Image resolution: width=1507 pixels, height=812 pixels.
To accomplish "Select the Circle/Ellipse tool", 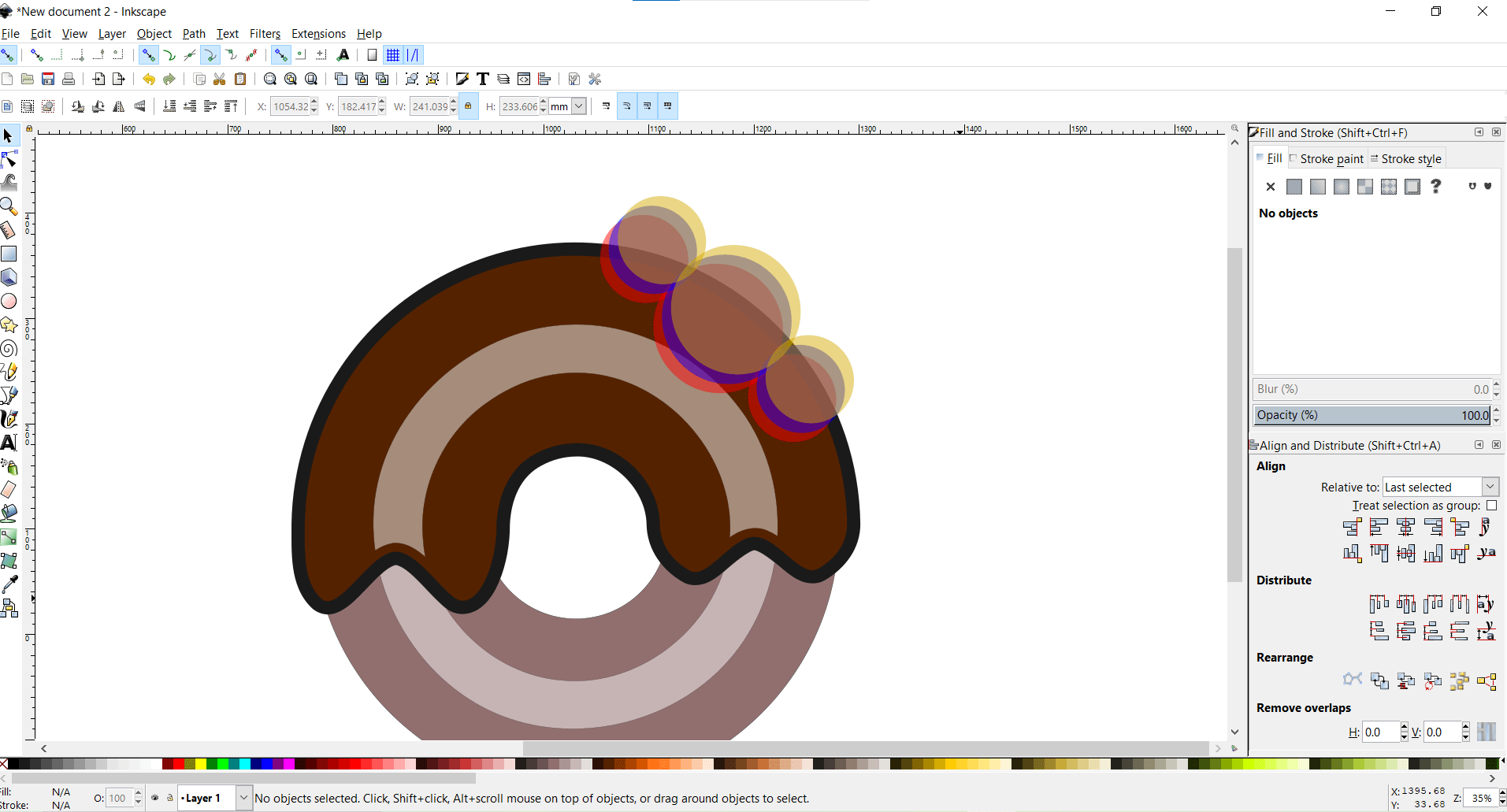I will click(x=9, y=301).
